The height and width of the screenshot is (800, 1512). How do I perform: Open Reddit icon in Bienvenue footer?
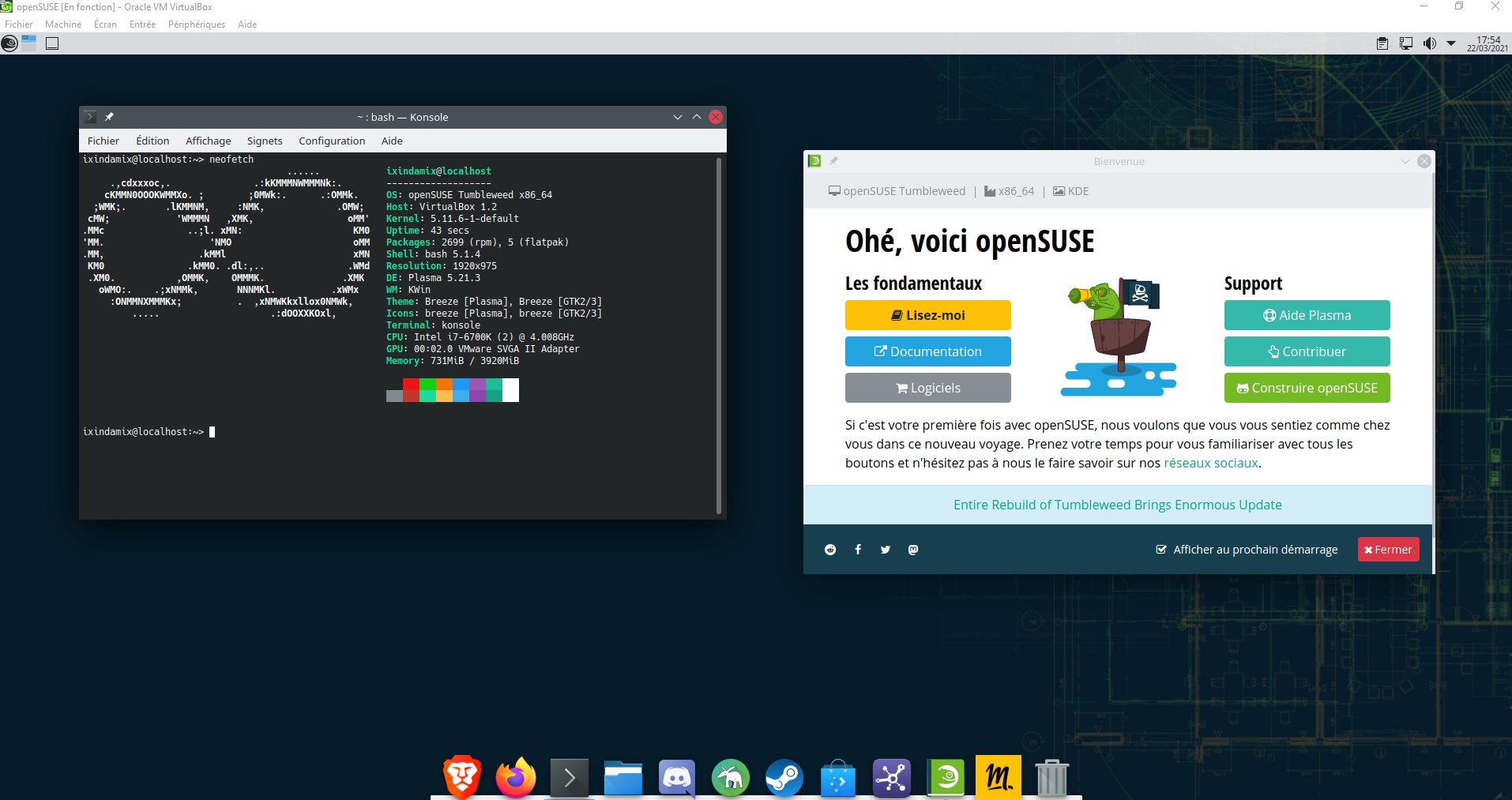[x=830, y=550]
